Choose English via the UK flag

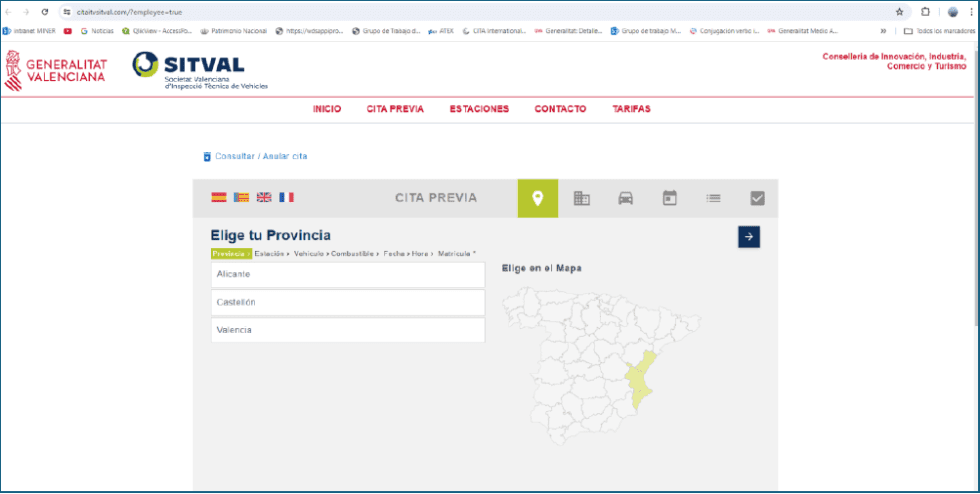264,198
